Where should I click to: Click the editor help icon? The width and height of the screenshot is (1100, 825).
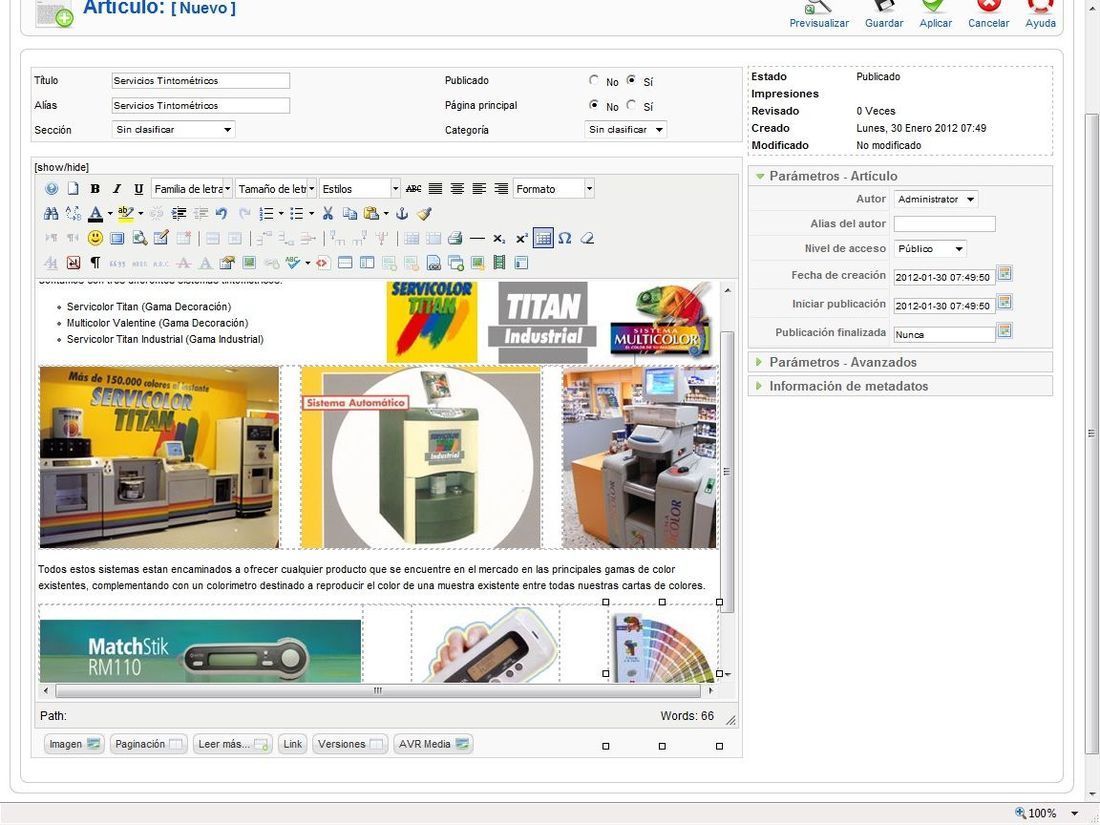click(51, 189)
